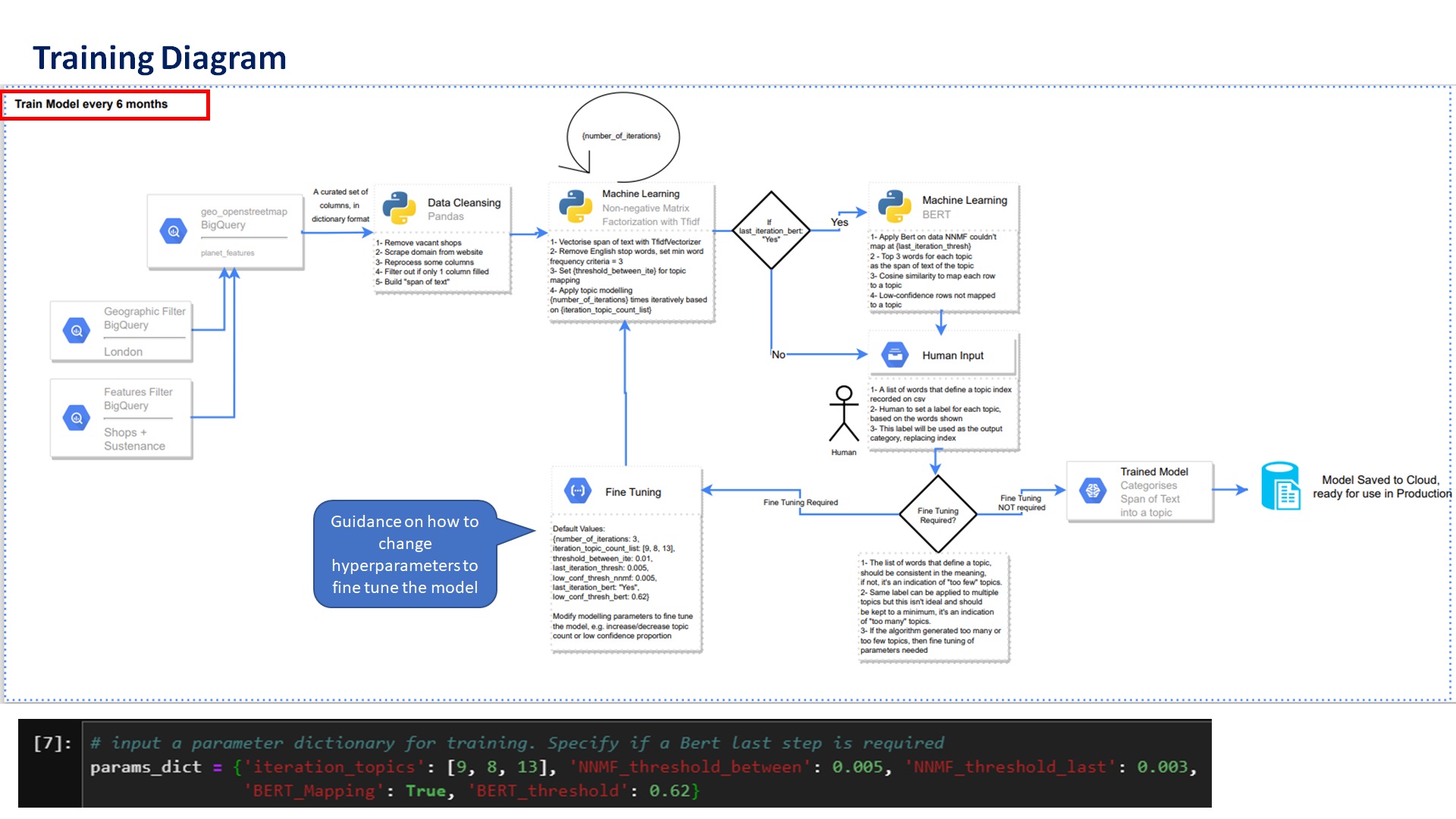Screen dimensions: 1456x819
Task: Click the Fine Tuning hexagon icon
Action: pos(578,491)
